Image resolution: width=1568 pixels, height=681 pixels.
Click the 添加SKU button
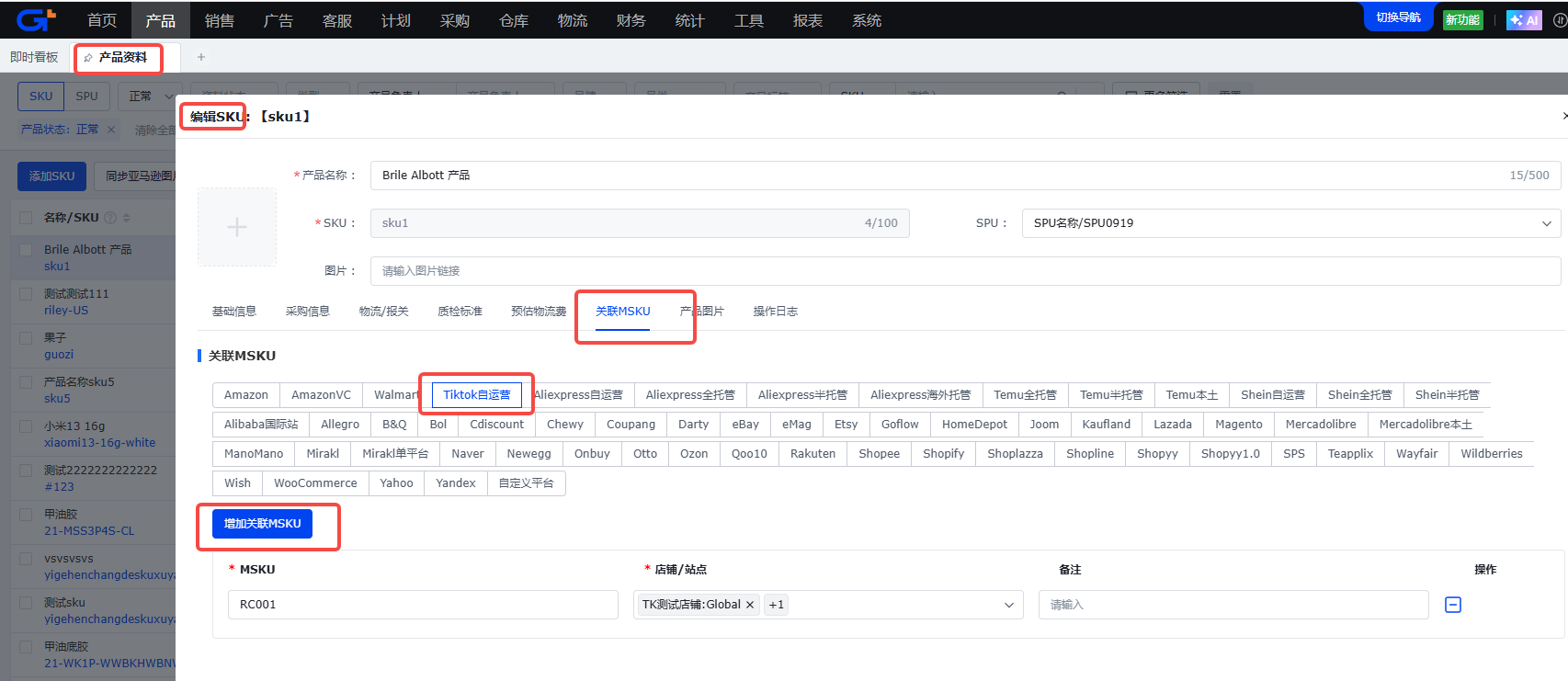coord(52,176)
